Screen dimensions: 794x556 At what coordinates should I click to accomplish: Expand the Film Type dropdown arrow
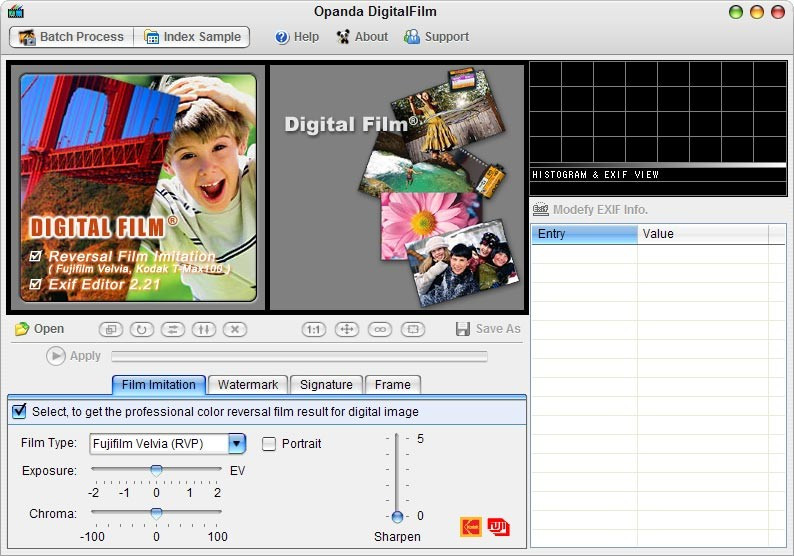[x=236, y=444]
